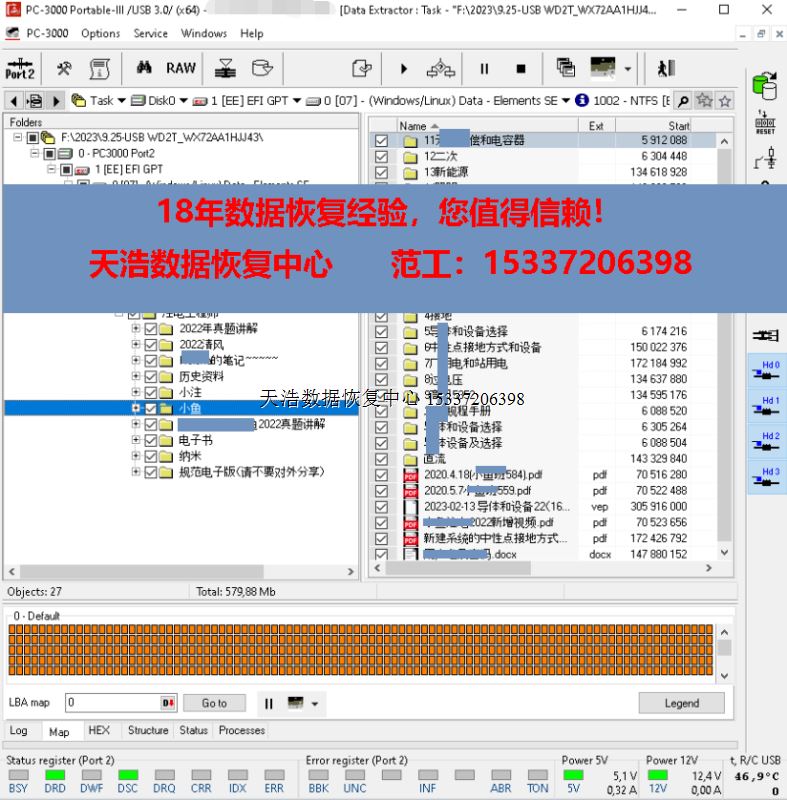Click the stop button in toolbar

click(x=520, y=68)
